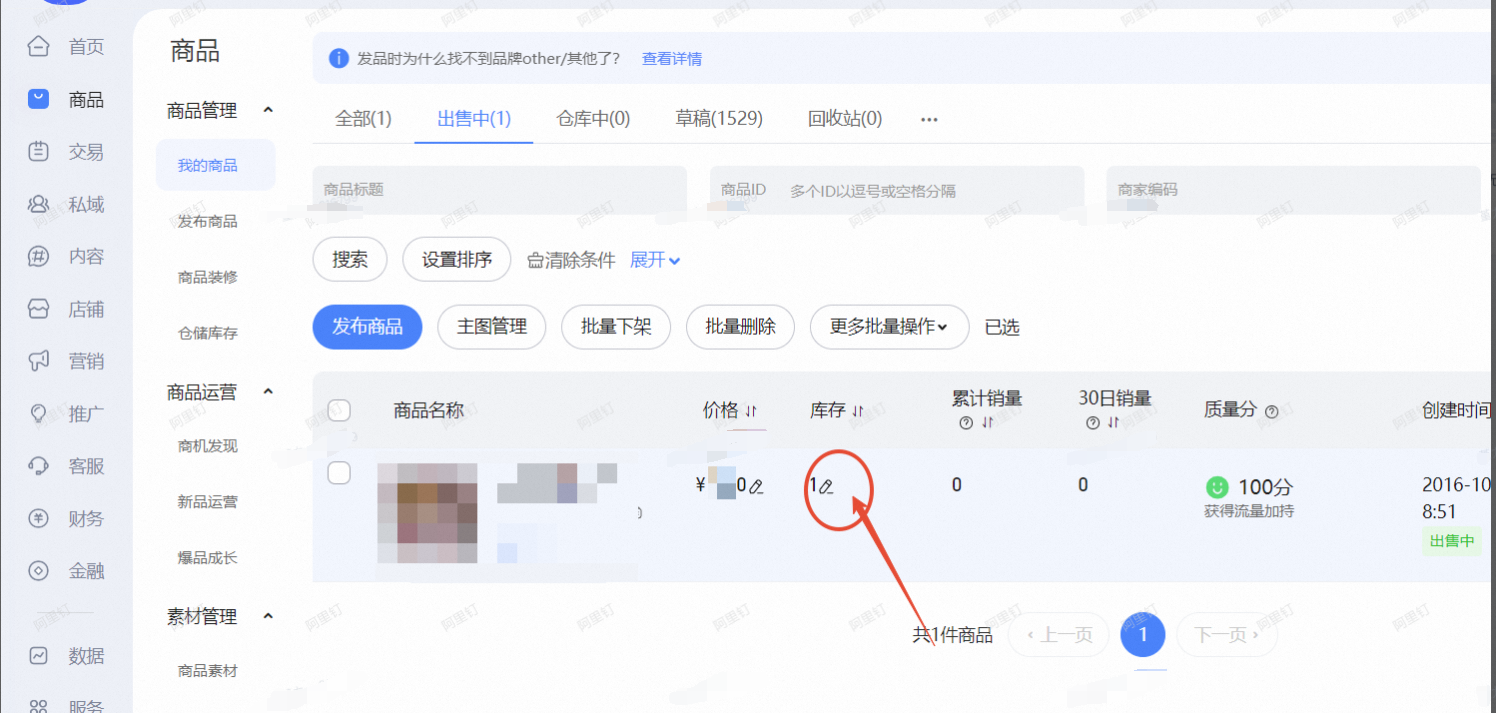This screenshot has width=1496, height=713.
Task: Open the 数据 chart icon in sidebar
Action: click(x=38, y=656)
